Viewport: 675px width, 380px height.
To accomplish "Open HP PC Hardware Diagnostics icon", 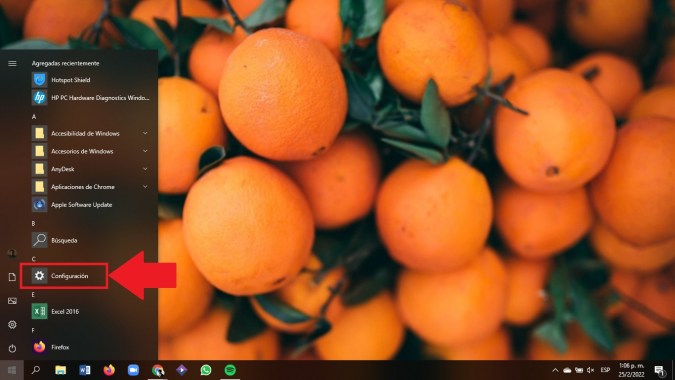I will (x=39, y=98).
